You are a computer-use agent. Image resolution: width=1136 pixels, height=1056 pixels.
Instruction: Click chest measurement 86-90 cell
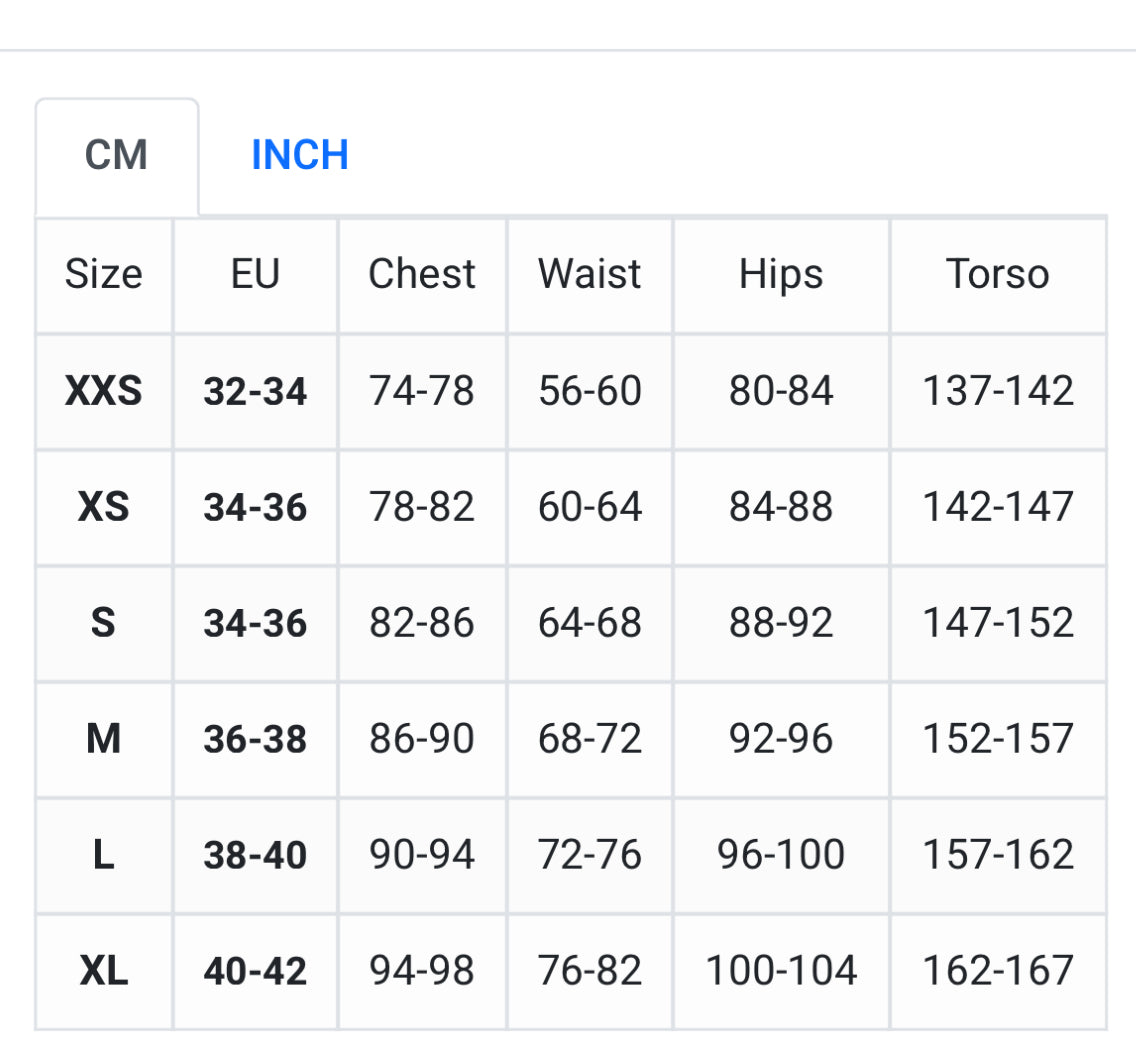[422, 739]
